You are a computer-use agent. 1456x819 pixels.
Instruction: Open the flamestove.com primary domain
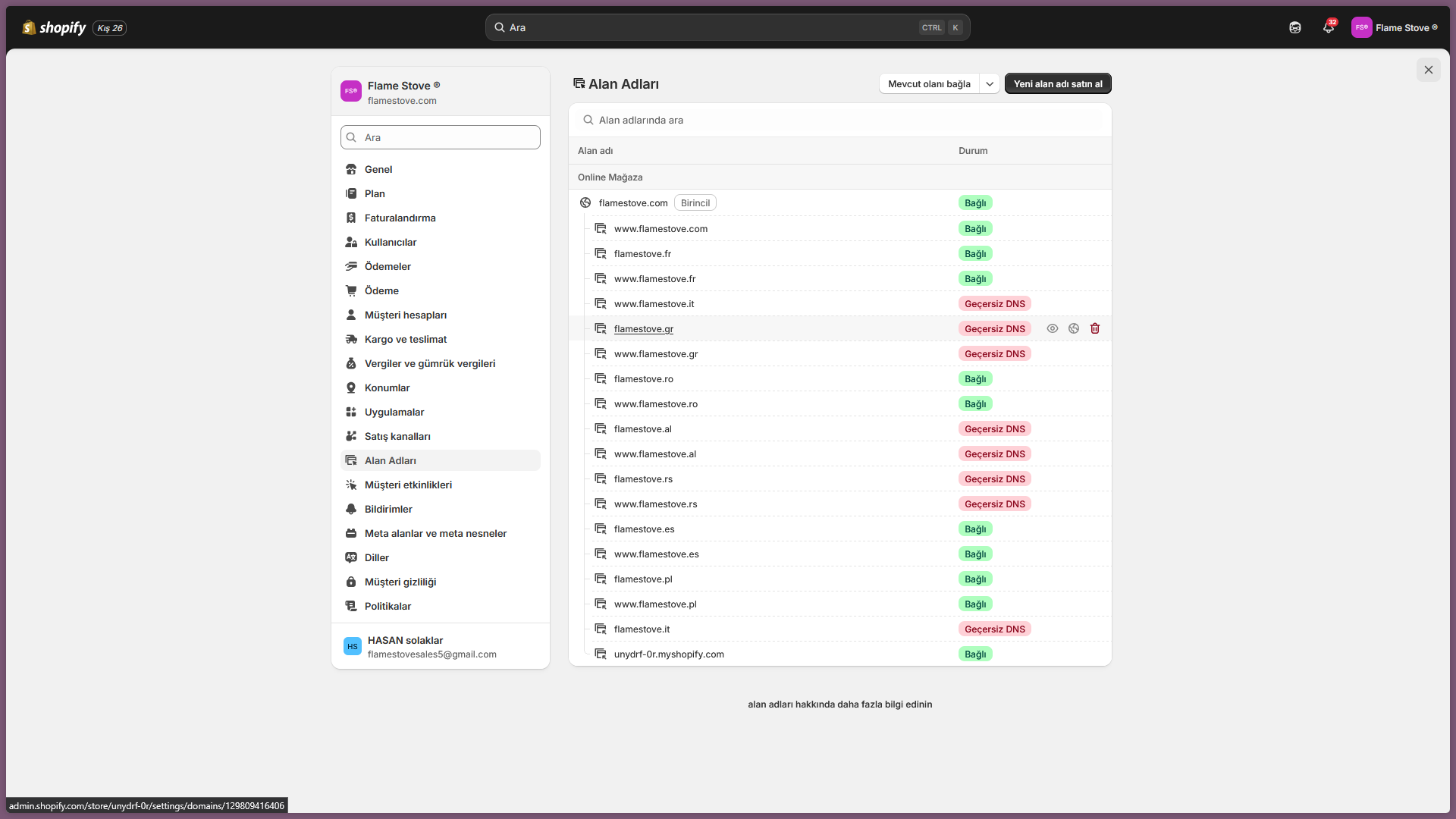(633, 202)
